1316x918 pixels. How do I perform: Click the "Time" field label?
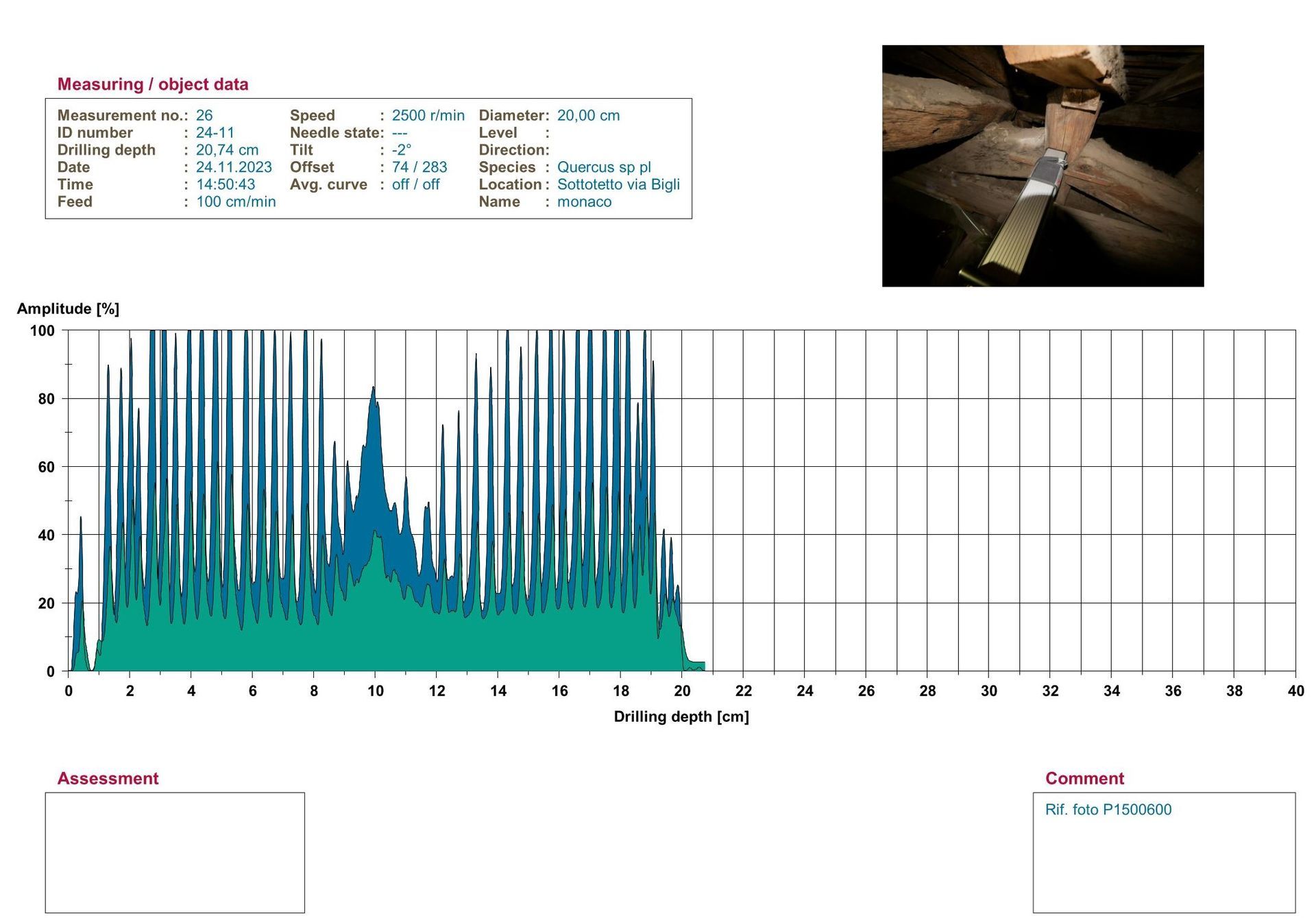pyautogui.click(x=75, y=184)
